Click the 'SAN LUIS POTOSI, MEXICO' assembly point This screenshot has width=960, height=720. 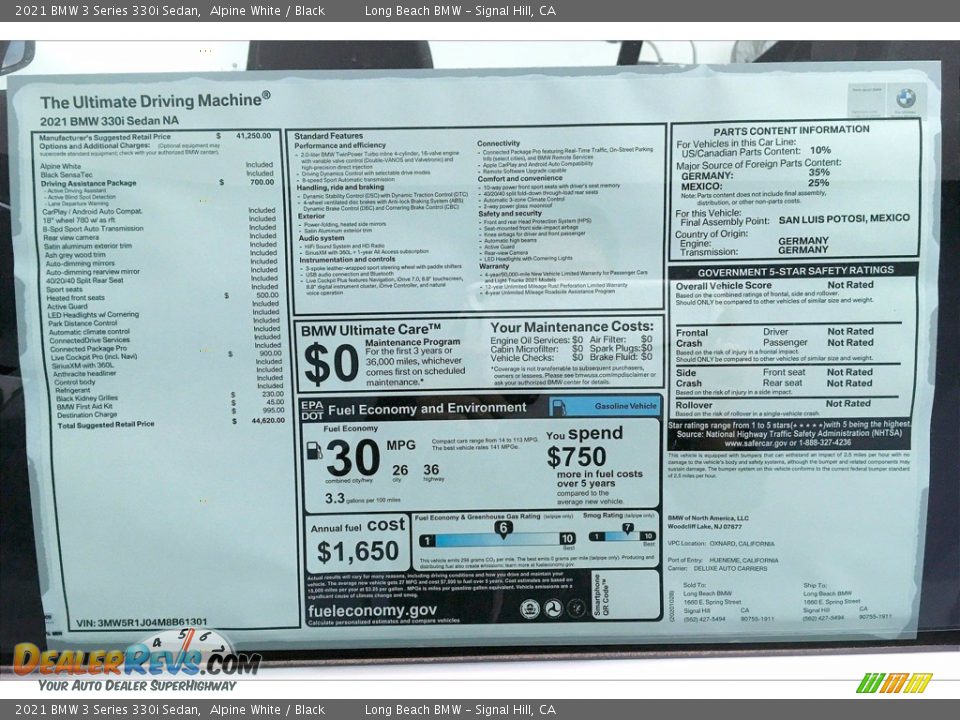point(844,219)
